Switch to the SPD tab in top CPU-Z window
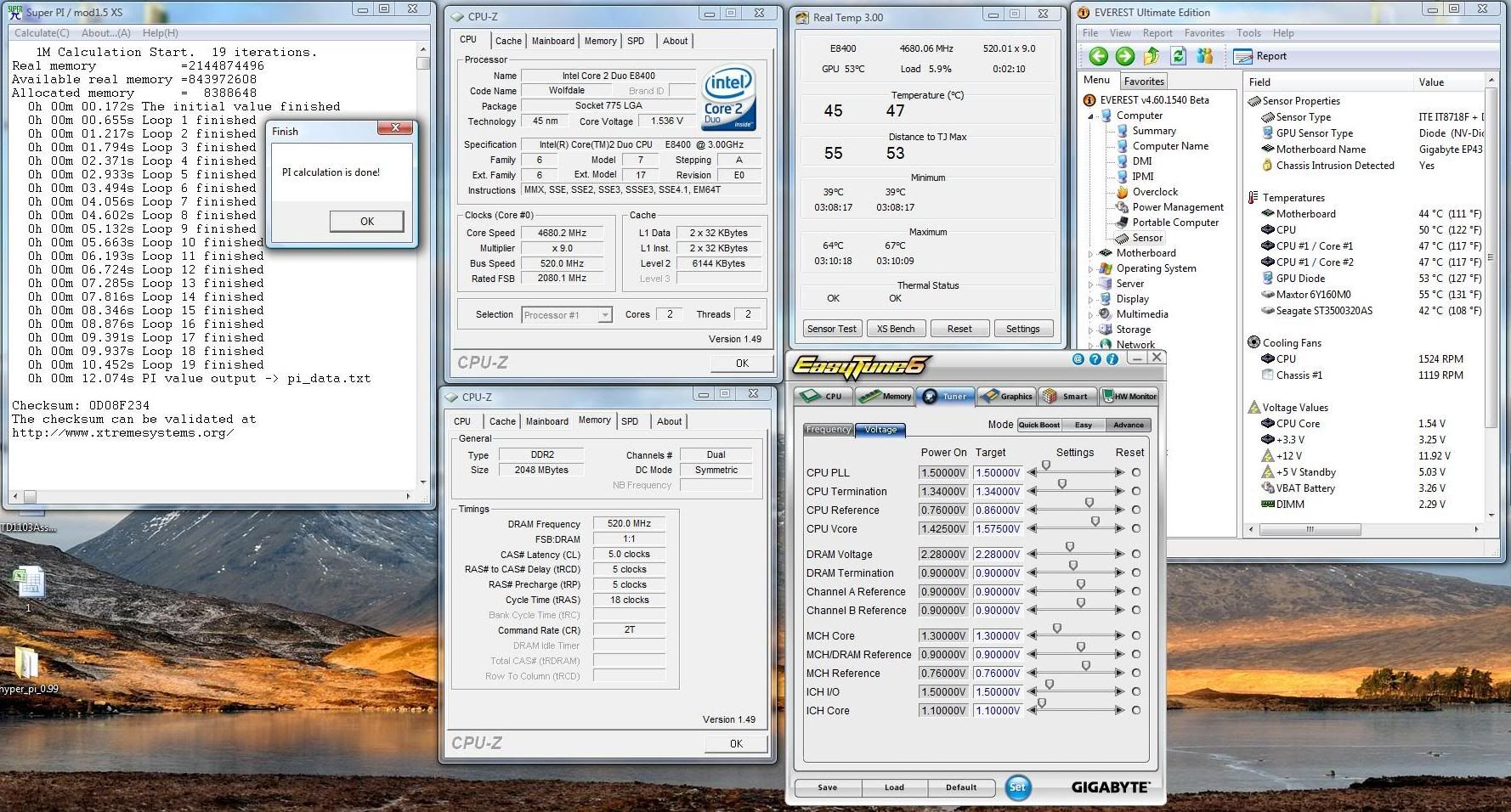Screen dimensions: 1511x812 [x=636, y=41]
